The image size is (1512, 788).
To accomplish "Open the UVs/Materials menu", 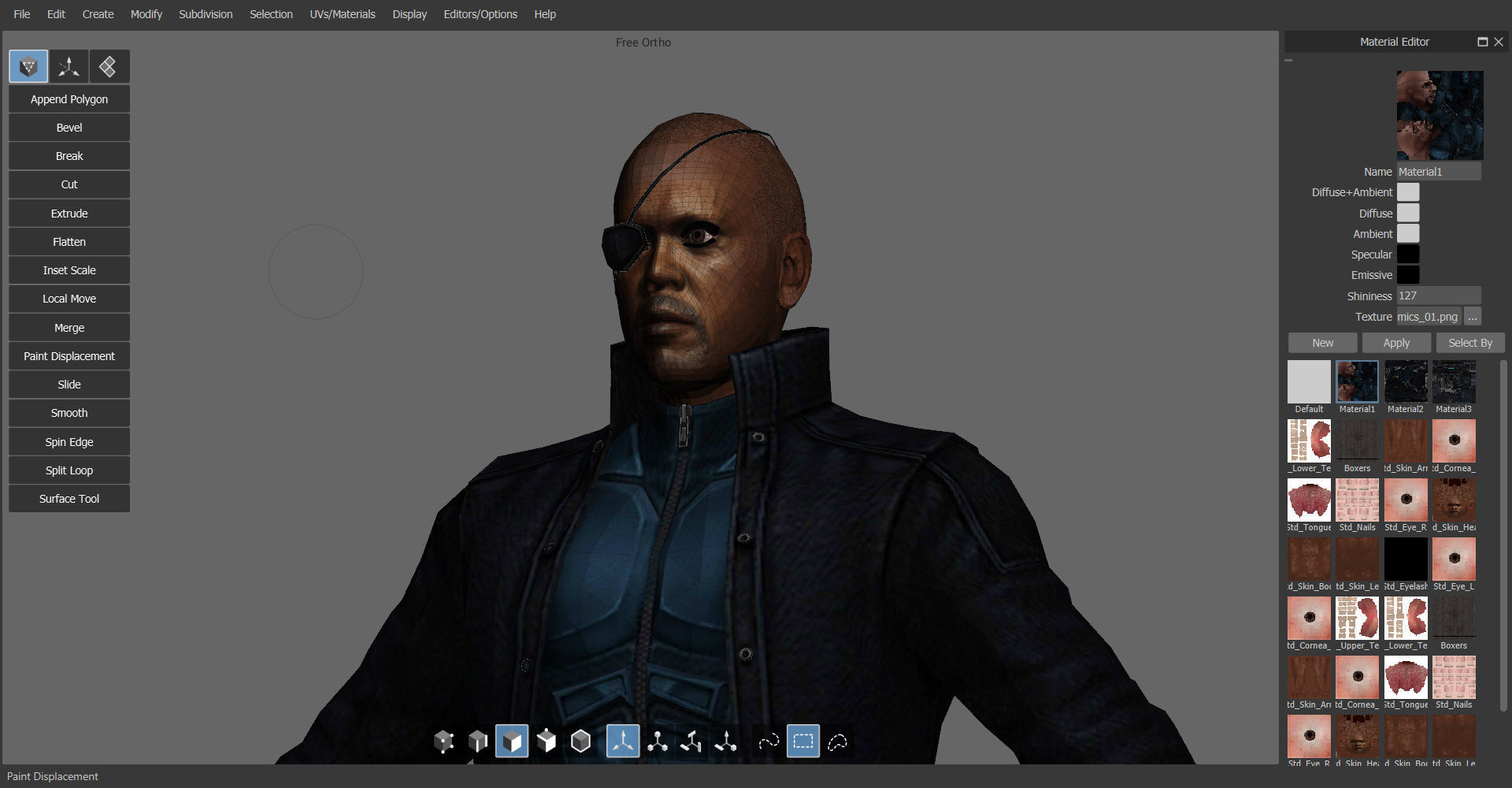I will pos(343,14).
